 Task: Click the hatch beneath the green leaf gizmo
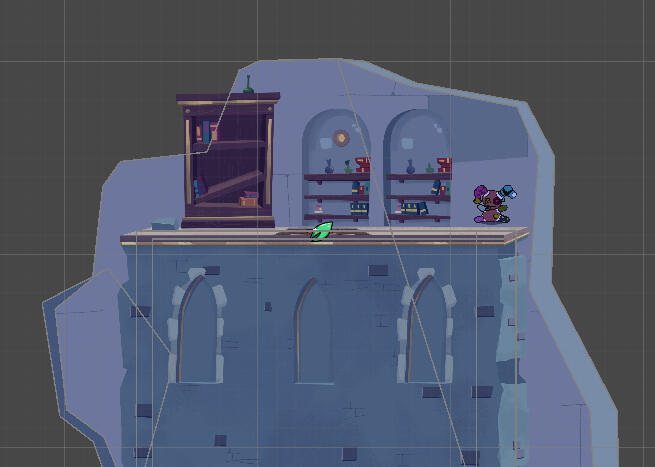click(x=321, y=238)
